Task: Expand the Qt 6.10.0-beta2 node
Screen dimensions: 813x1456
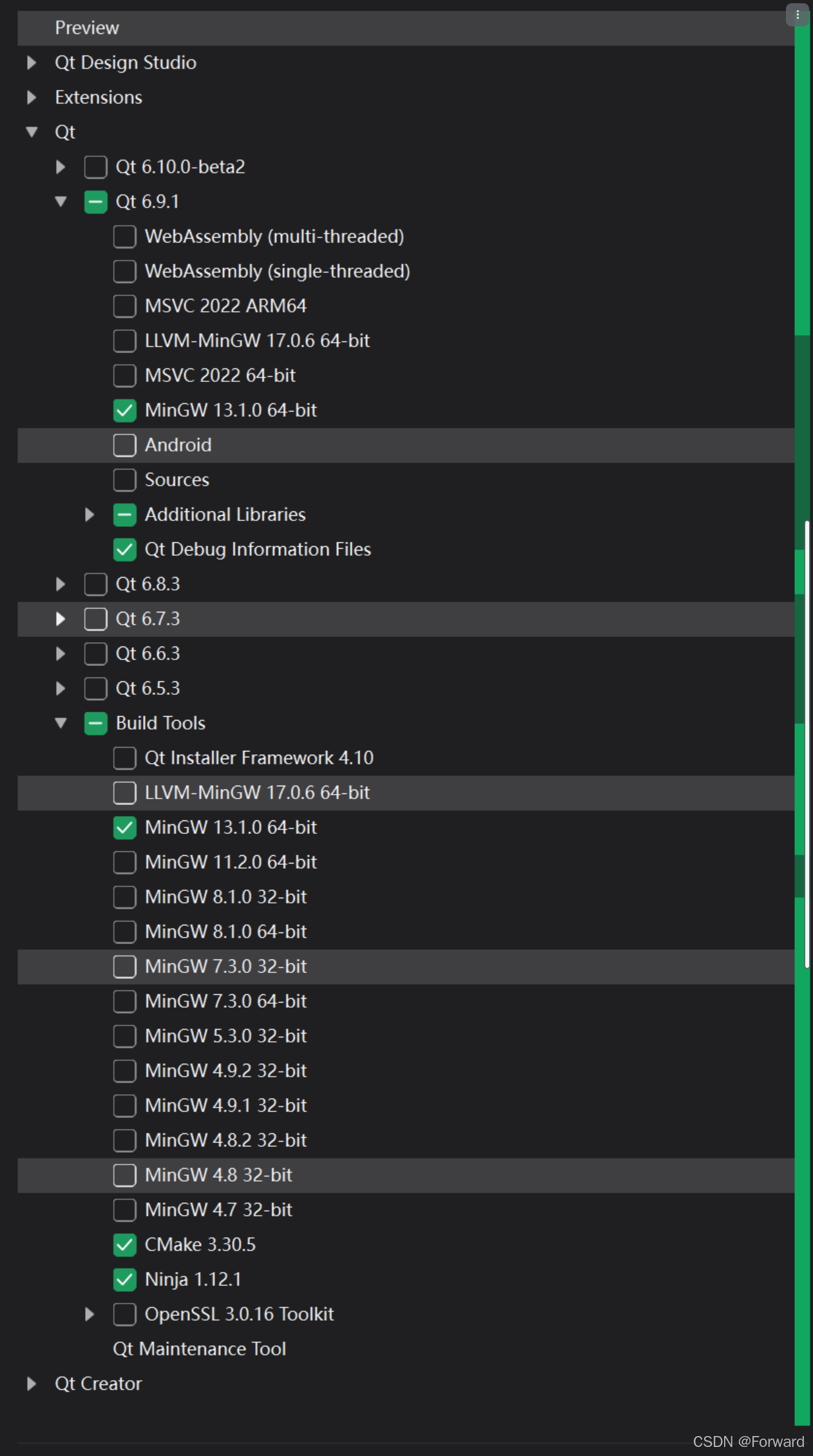Action: (x=61, y=167)
